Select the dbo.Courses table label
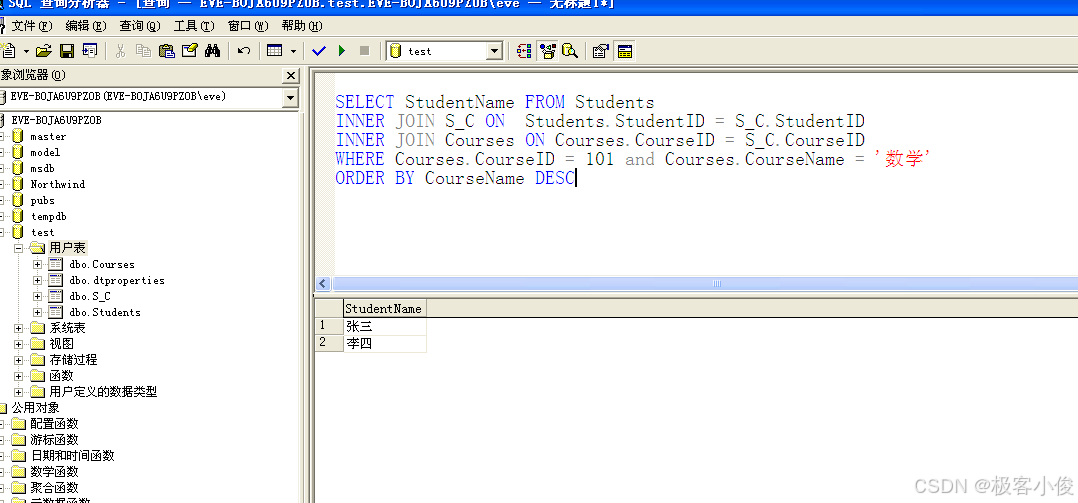The height and width of the screenshot is (503, 1078). point(102,265)
